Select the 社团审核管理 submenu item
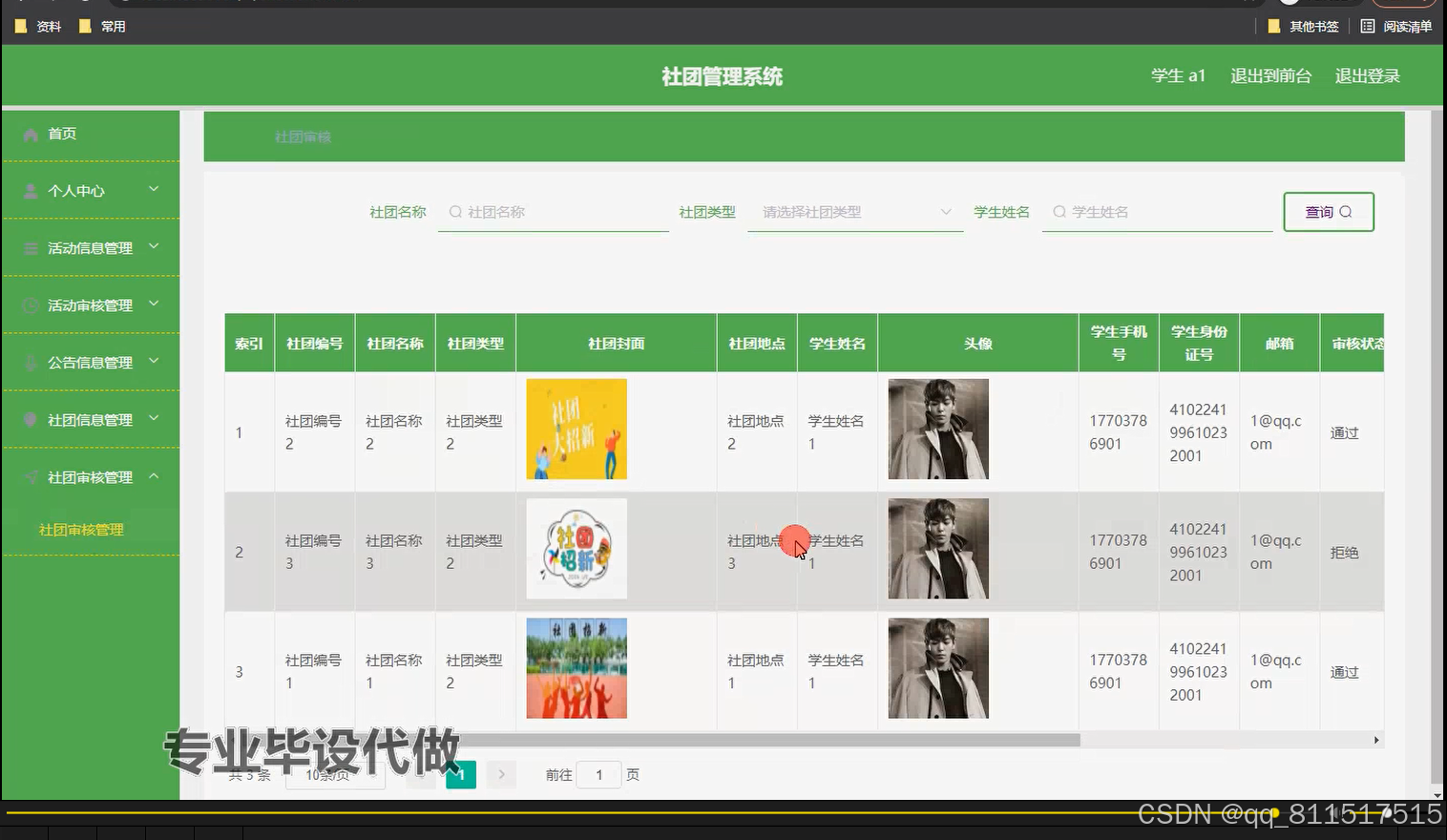The image size is (1447, 840). pos(81,530)
